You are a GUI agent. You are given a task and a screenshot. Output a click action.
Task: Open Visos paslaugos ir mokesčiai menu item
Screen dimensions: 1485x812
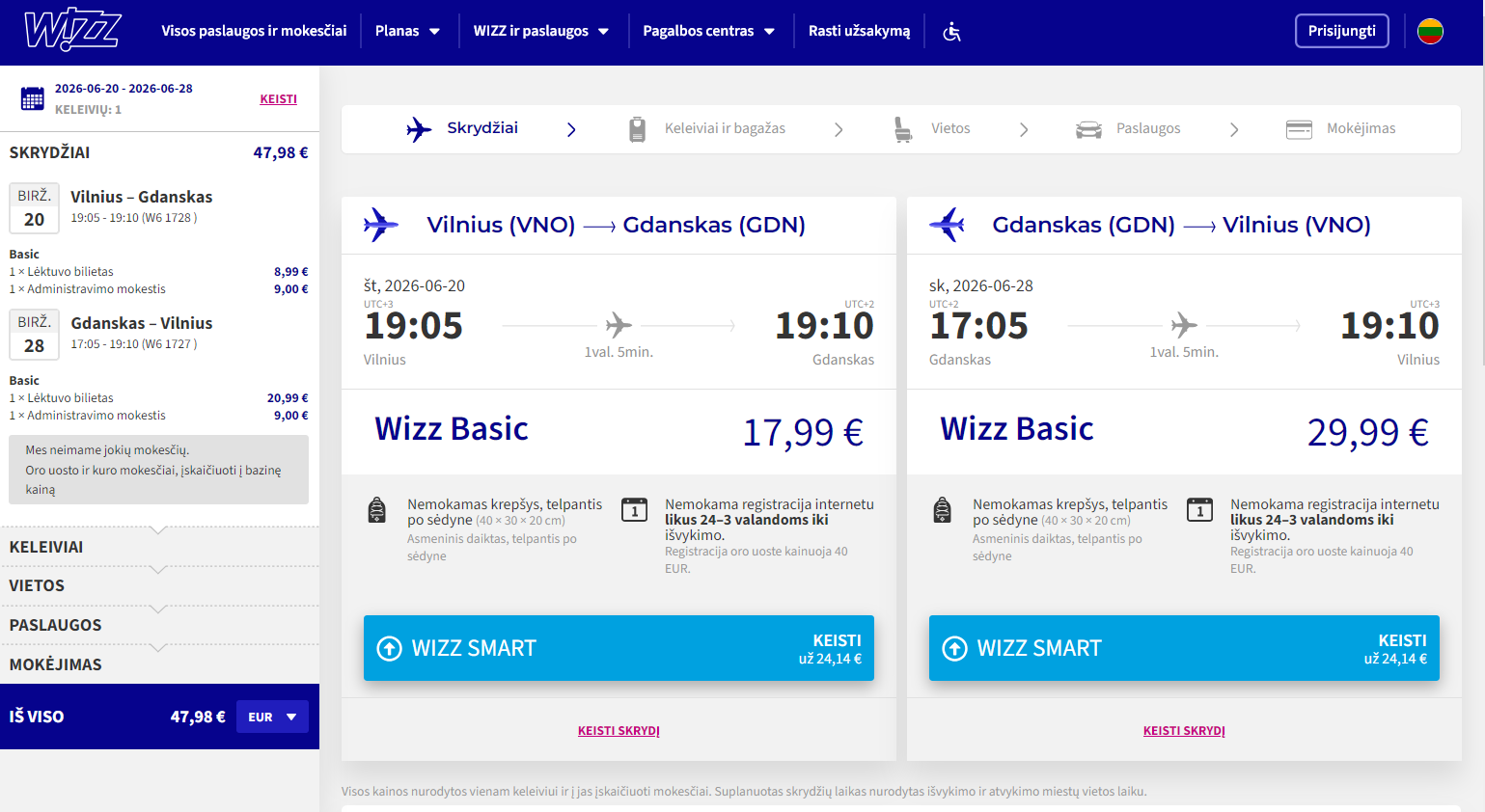click(x=254, y=31)
